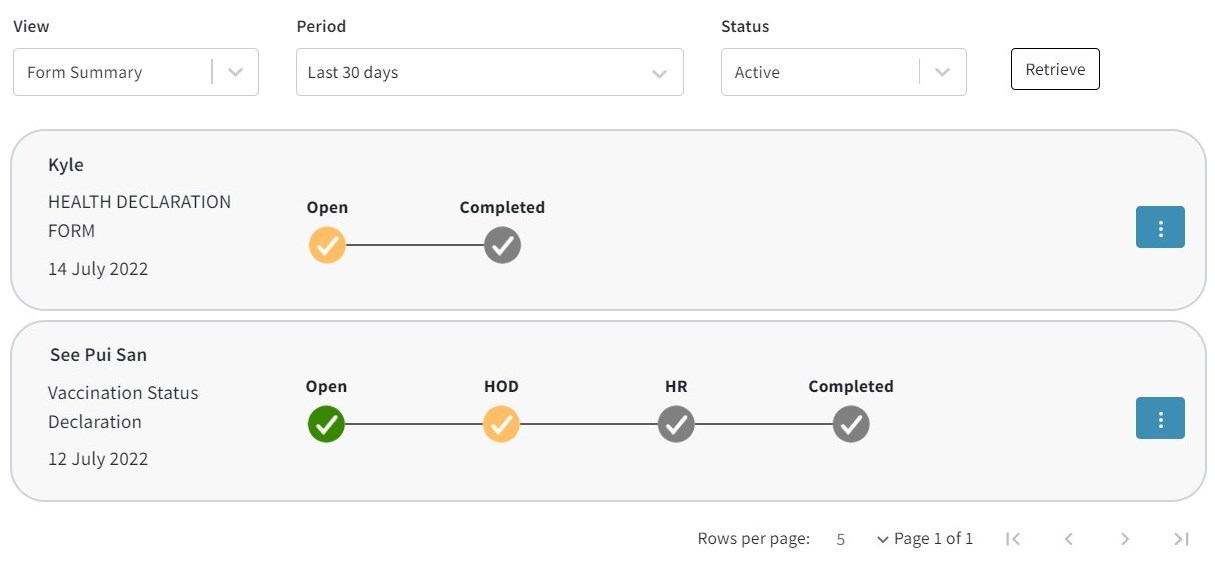Change rows per page value 5

click(x=861, y=539)
